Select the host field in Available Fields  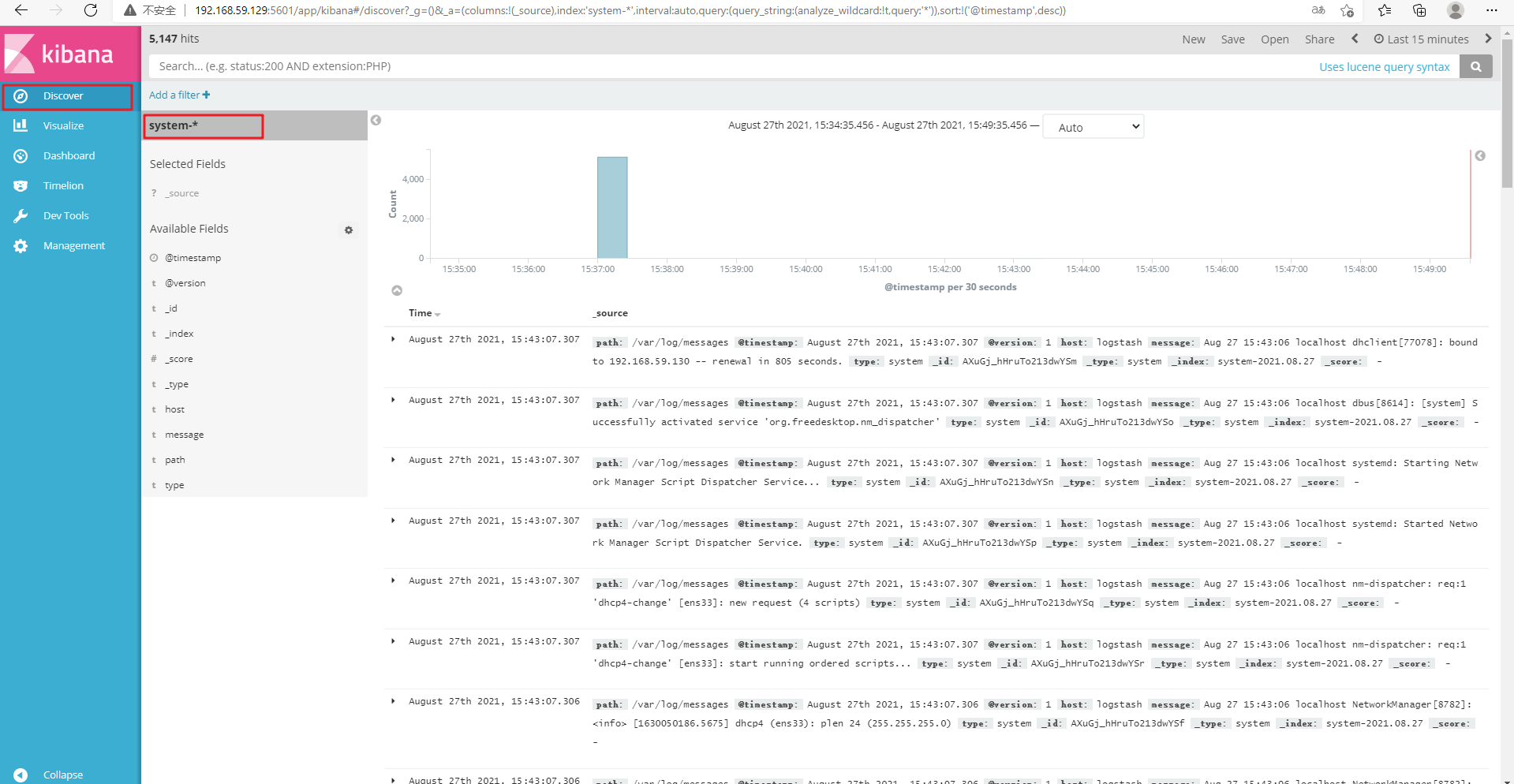point(174,410)
